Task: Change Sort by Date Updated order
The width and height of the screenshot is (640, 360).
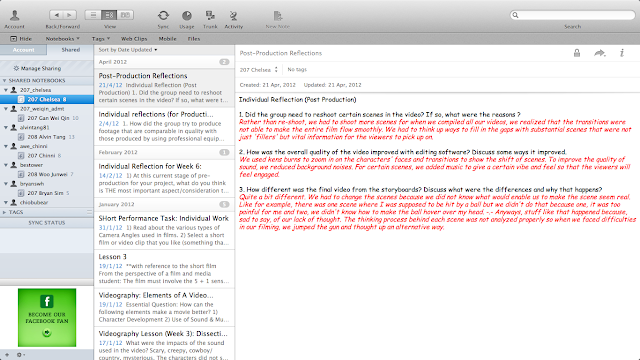Action: pos(128,50)
